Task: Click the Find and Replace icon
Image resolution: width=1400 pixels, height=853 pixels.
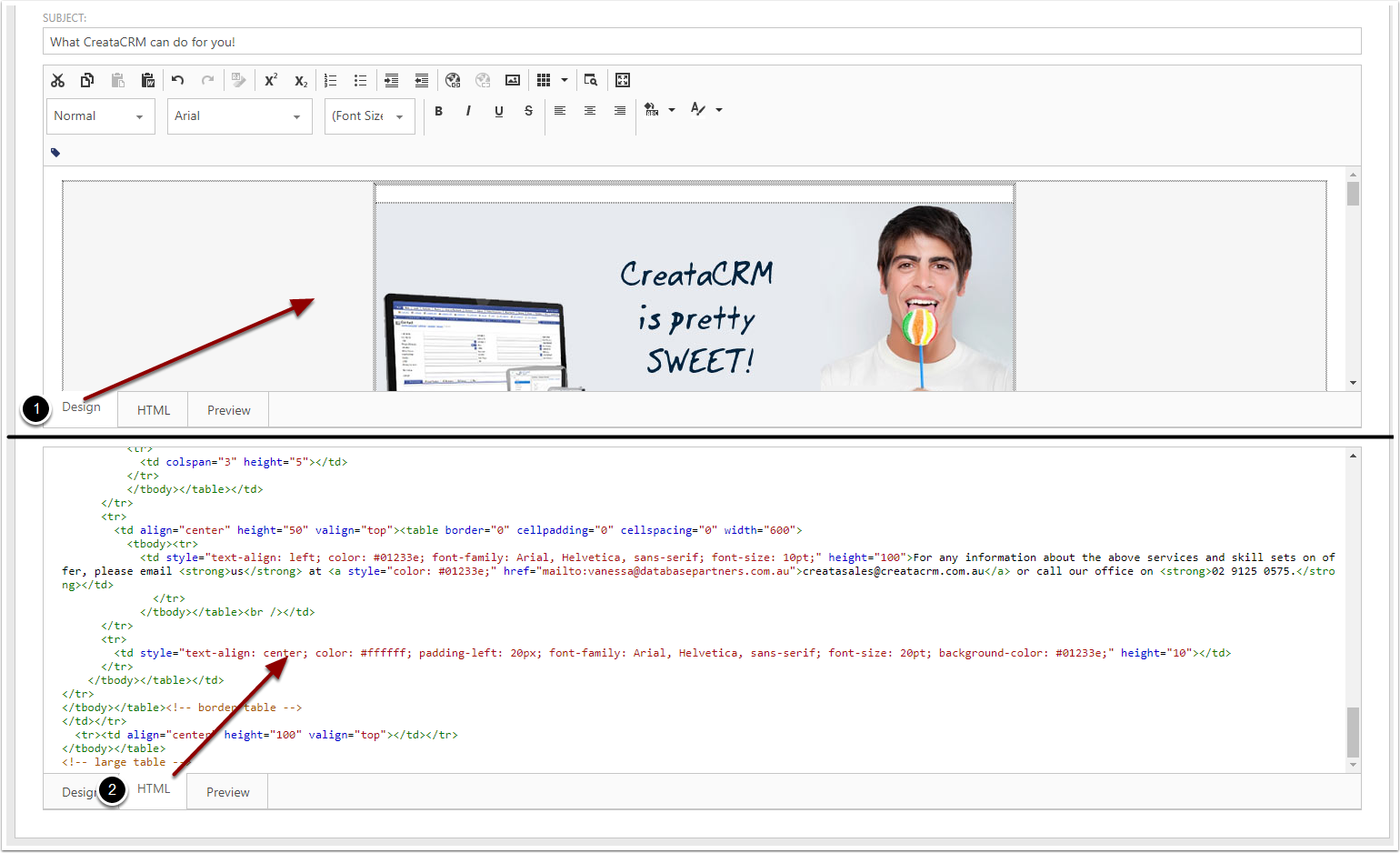Action: coord(591,80)
